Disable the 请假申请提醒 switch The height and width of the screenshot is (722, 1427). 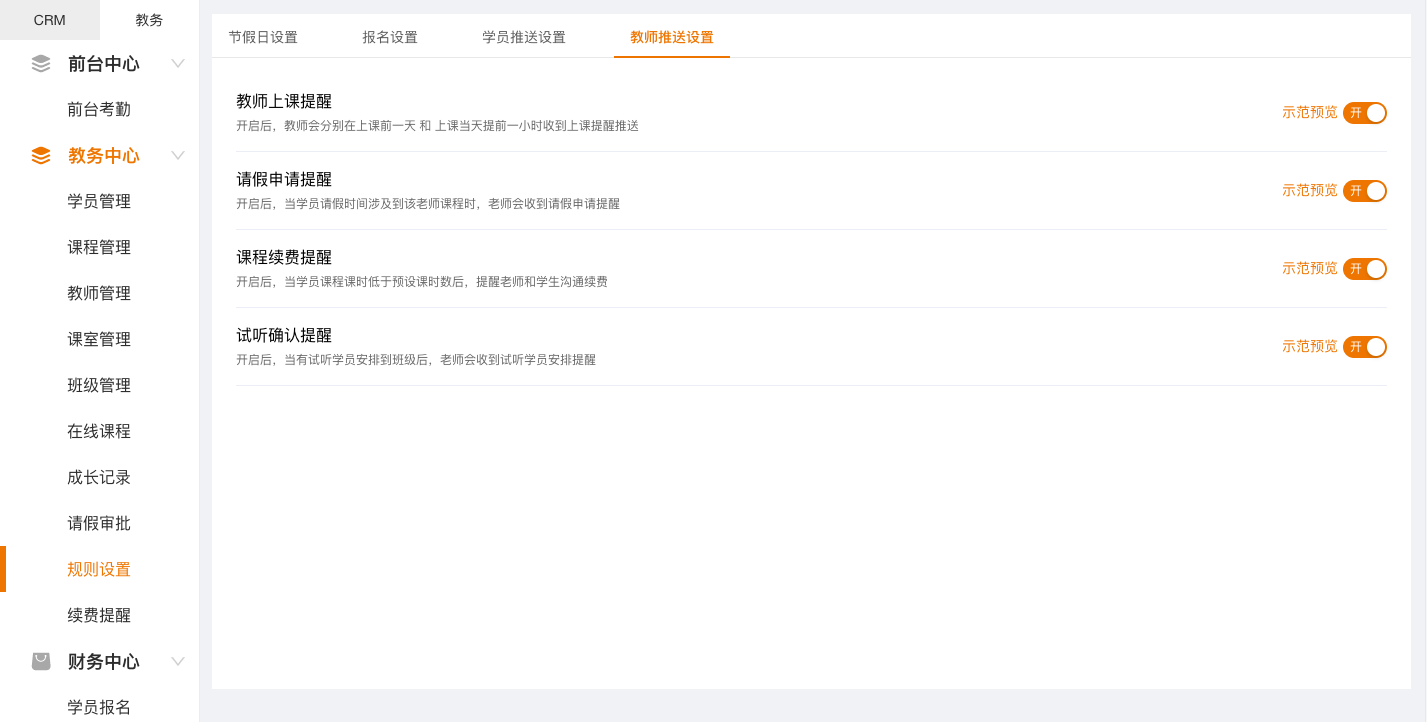coord(1364,191)
